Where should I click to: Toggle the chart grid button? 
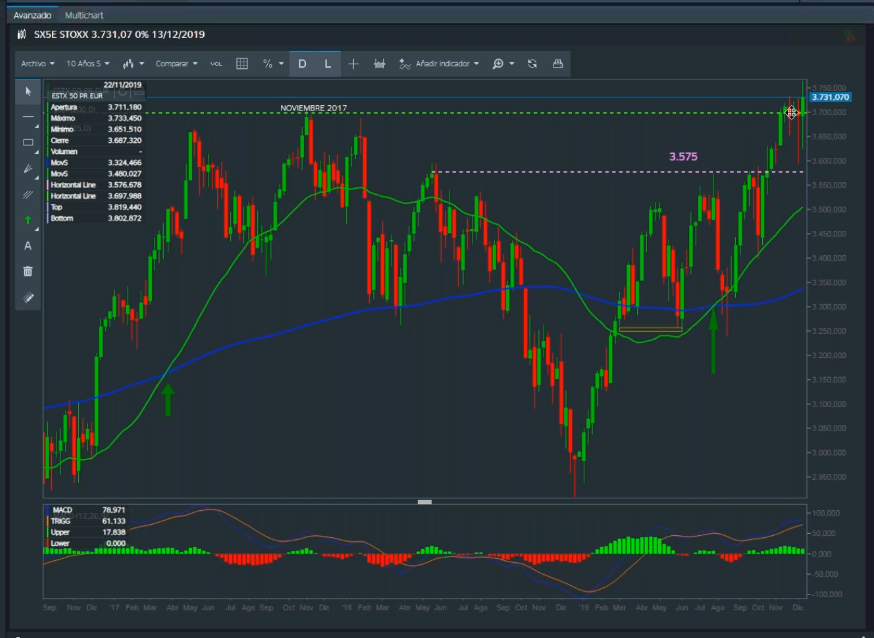(241, 63)
